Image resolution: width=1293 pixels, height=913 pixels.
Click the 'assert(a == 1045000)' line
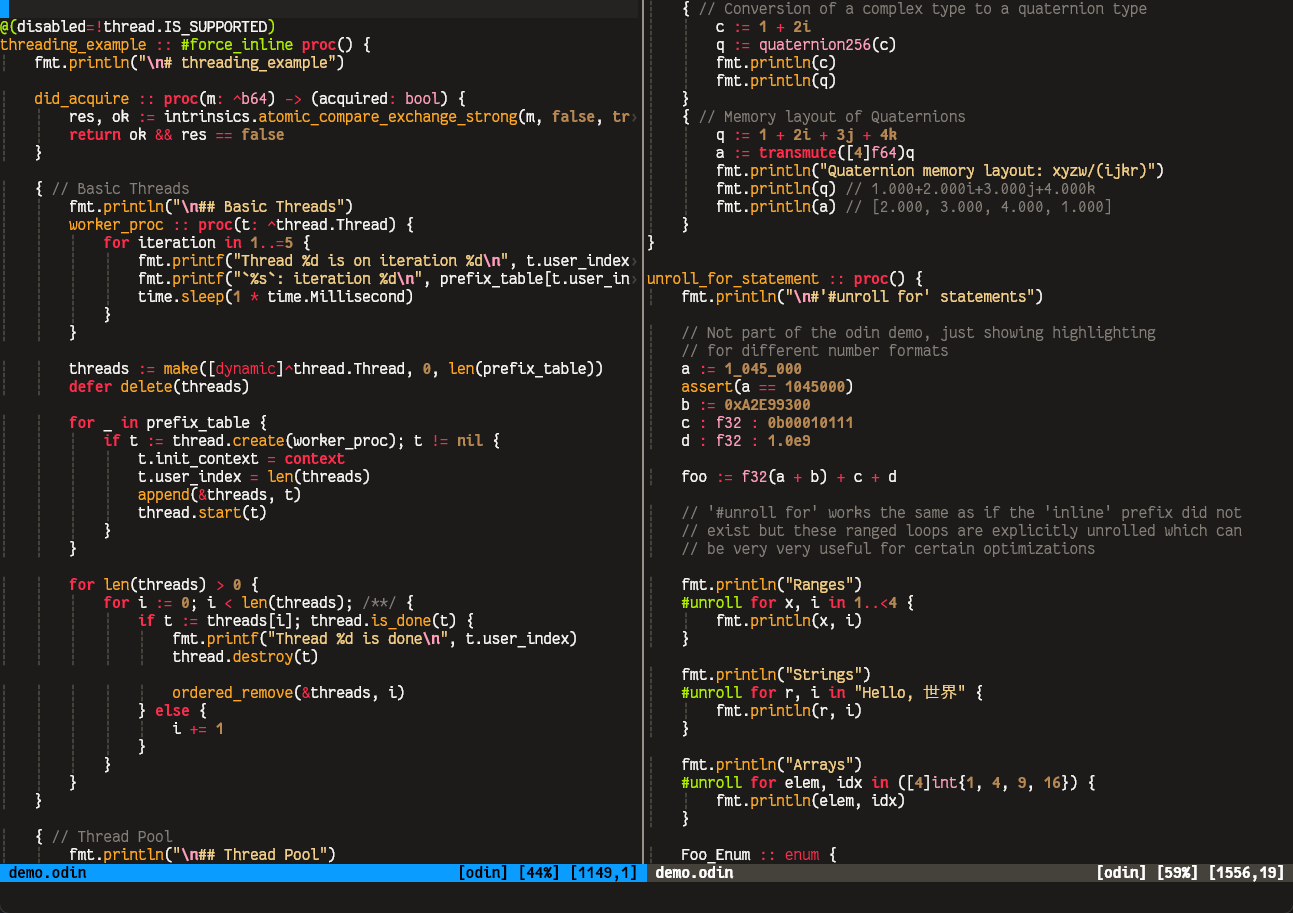pos(767,387)
